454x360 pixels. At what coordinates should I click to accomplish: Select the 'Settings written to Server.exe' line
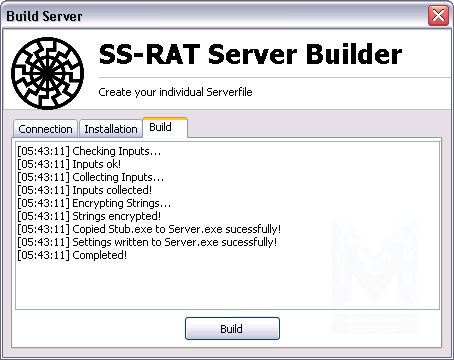(147, 242)
